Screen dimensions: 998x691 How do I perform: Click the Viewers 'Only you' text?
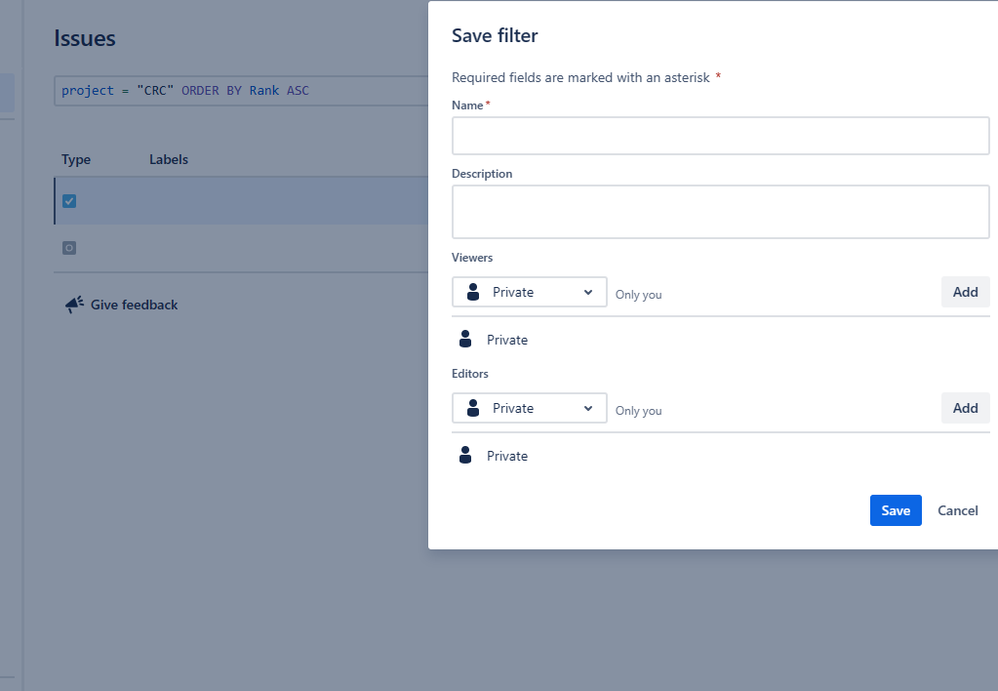(x=638, y=295)
